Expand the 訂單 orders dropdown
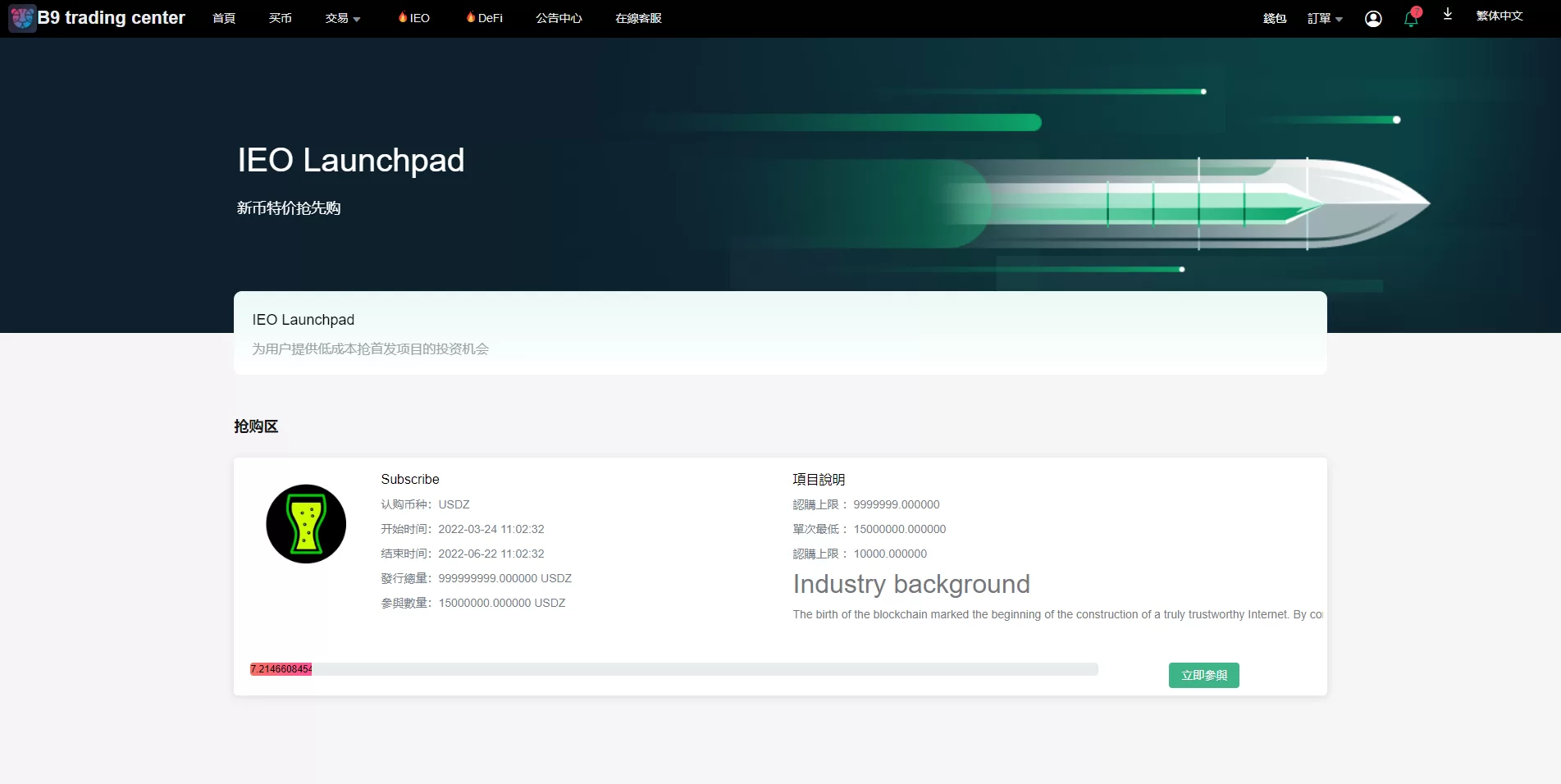Image resolution: width=1561 pixels, height=784 pixels. [x=1324, y=19]
